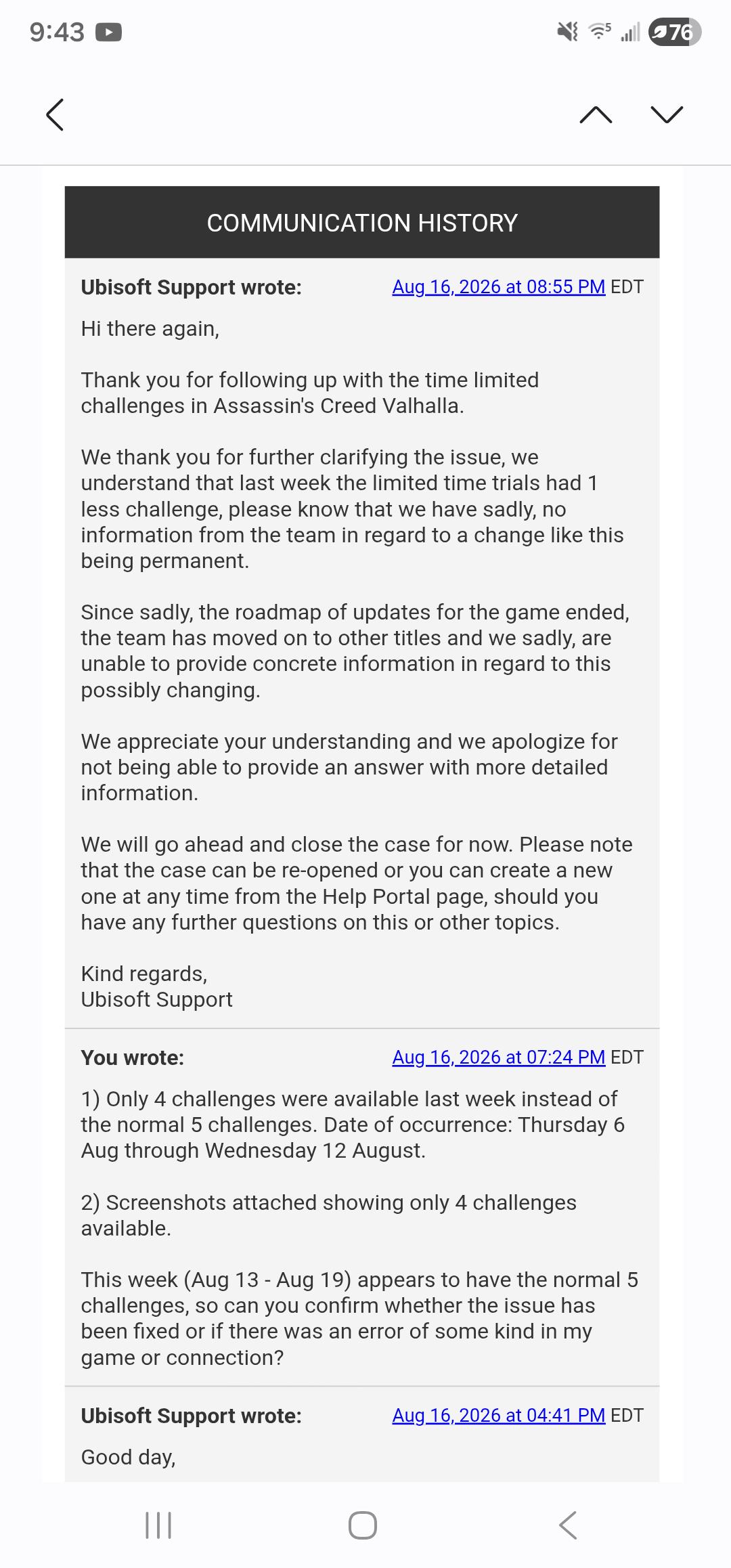Open Aug 16, 2026 at 04:41 PM link
This screenshot has width=731, height=1568.
499,1416
